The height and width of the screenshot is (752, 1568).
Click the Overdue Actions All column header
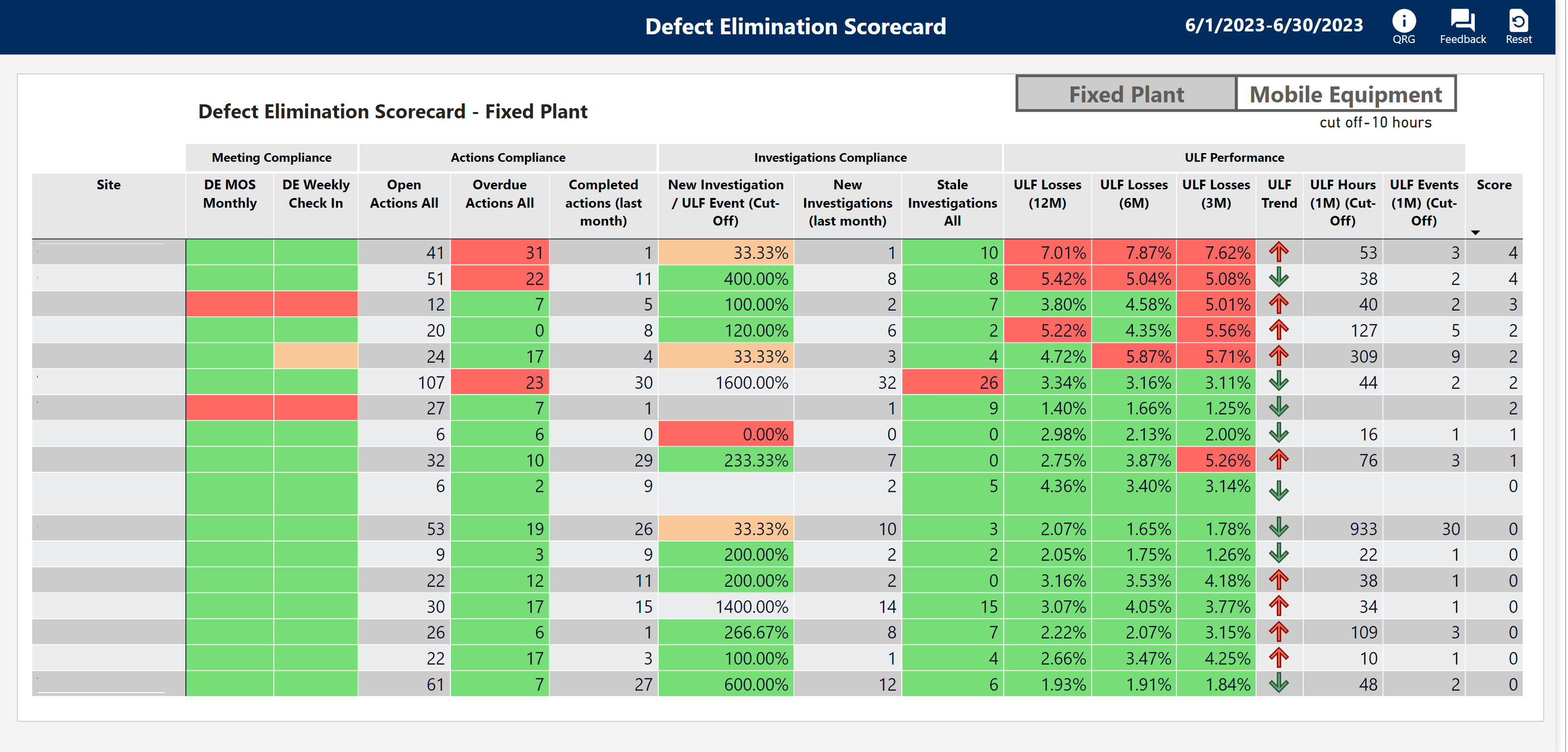click(x=499, y=194)
